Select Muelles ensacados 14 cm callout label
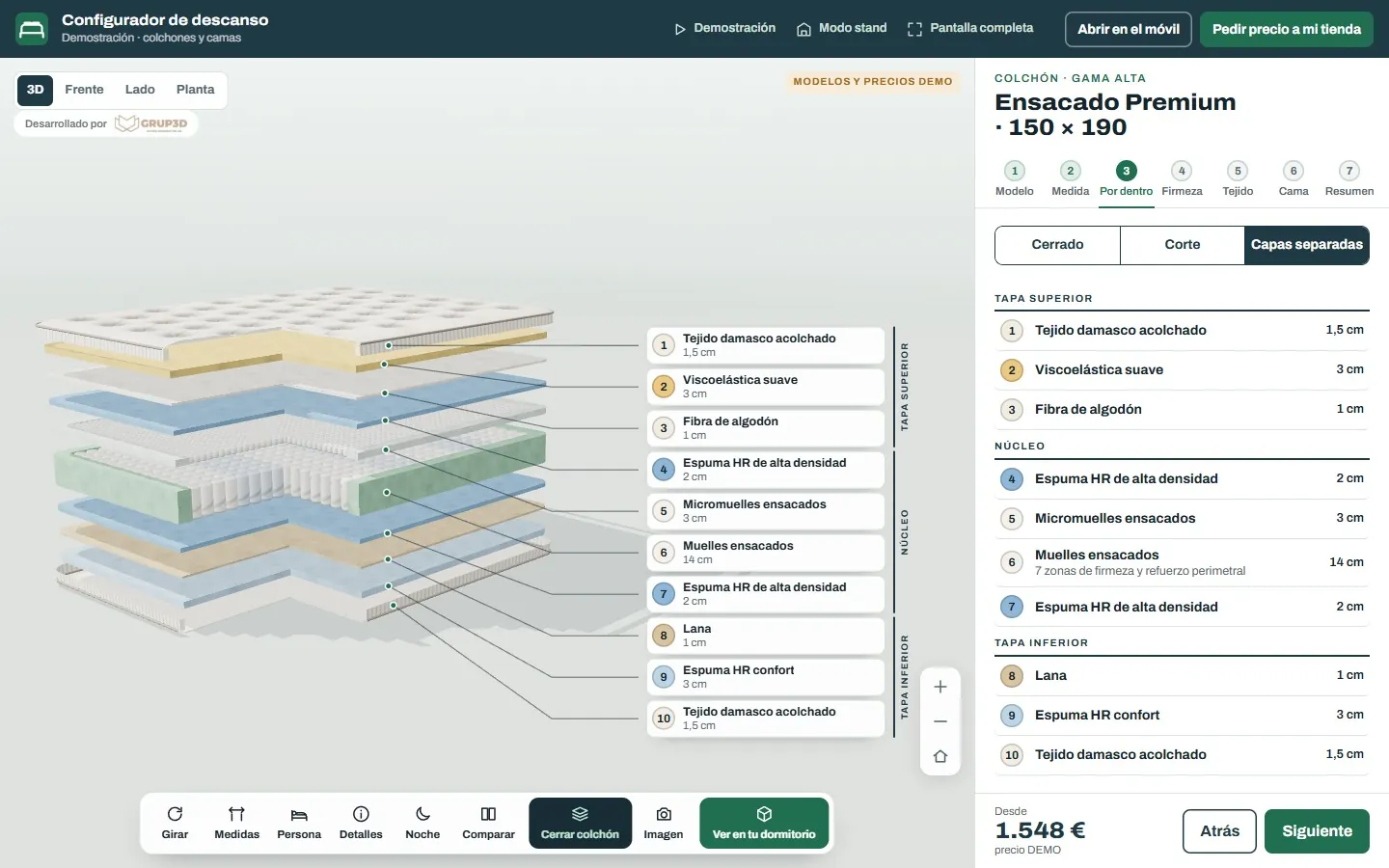This screenshot has width=1389, height=868. pos(766,553)
